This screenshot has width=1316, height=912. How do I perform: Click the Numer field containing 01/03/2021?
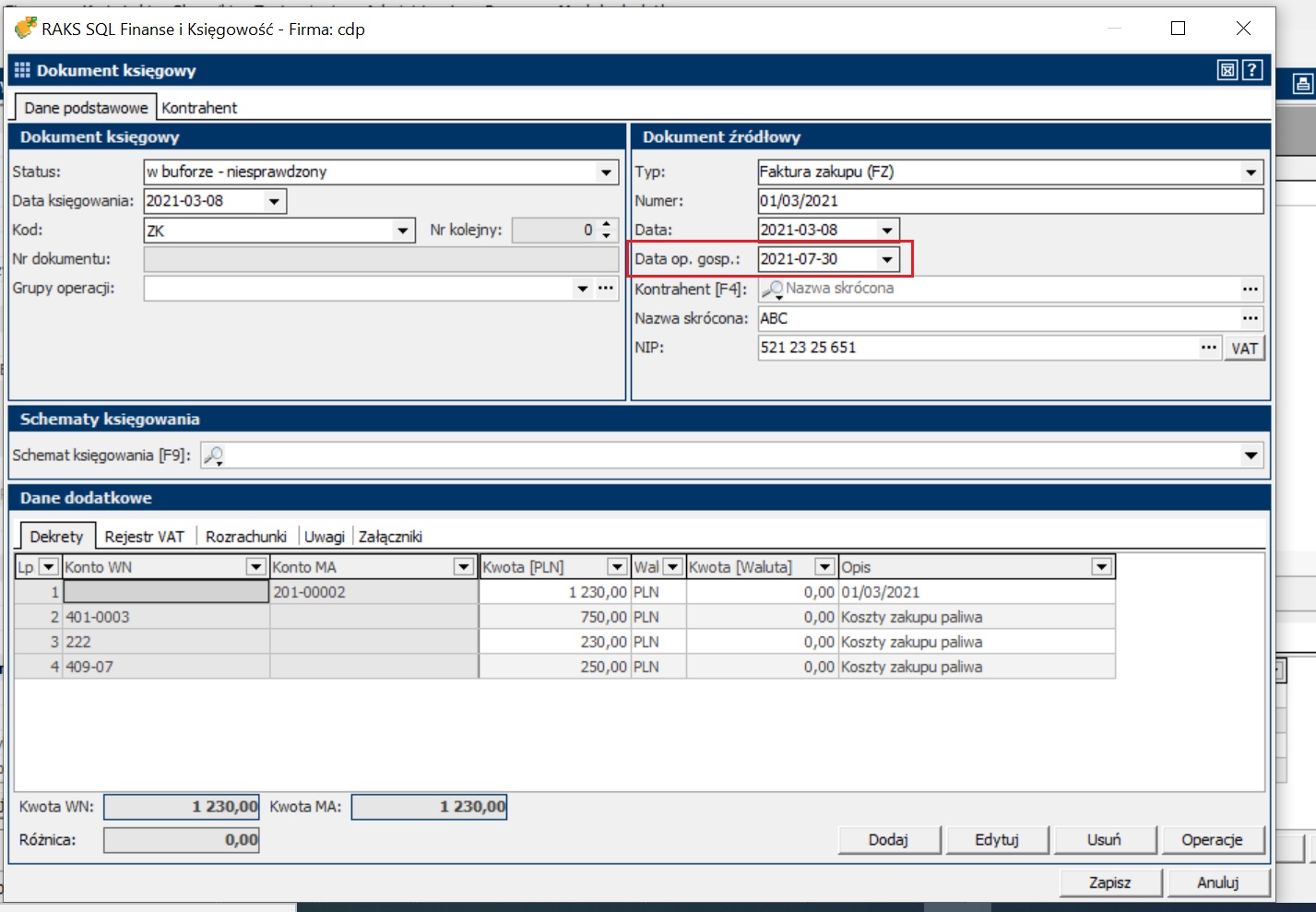click(1010, 201)
